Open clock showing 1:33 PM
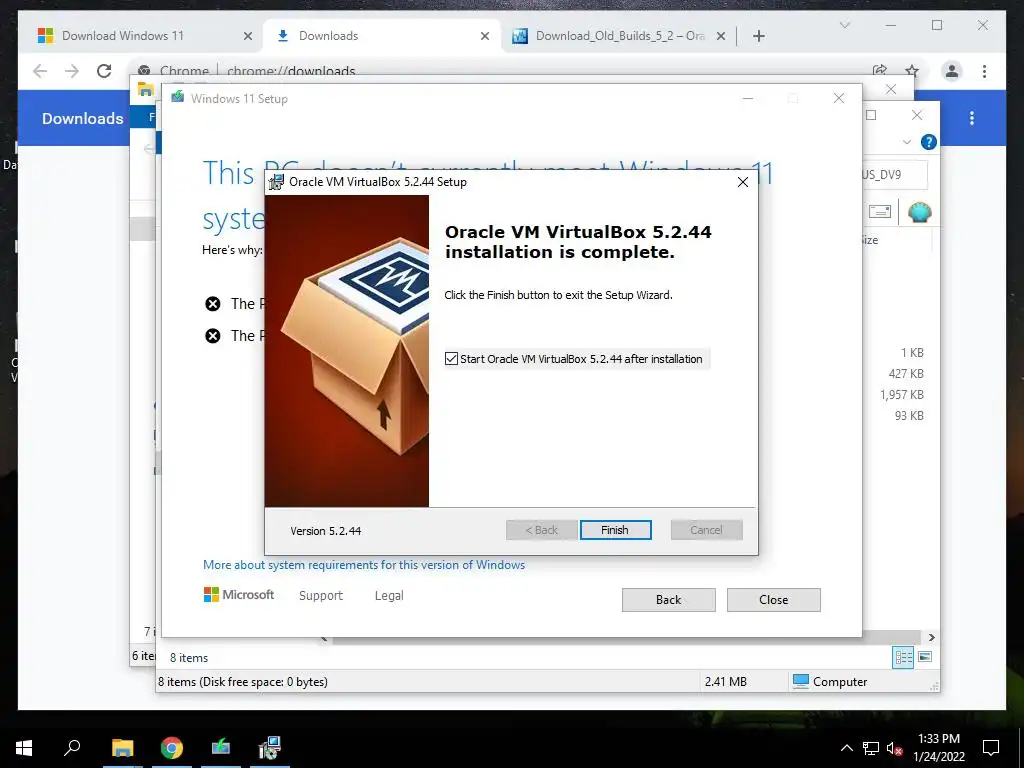 tap(938, 748)
